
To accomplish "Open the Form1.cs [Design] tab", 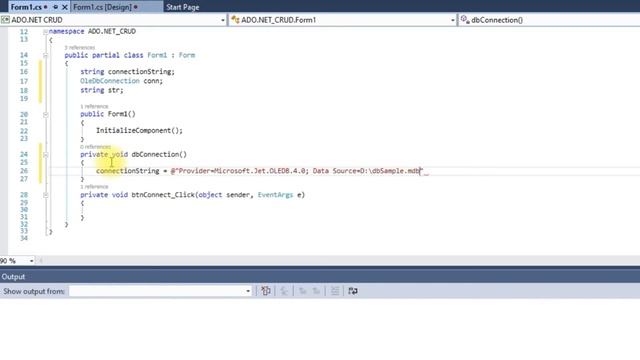I will pos(102,7).
